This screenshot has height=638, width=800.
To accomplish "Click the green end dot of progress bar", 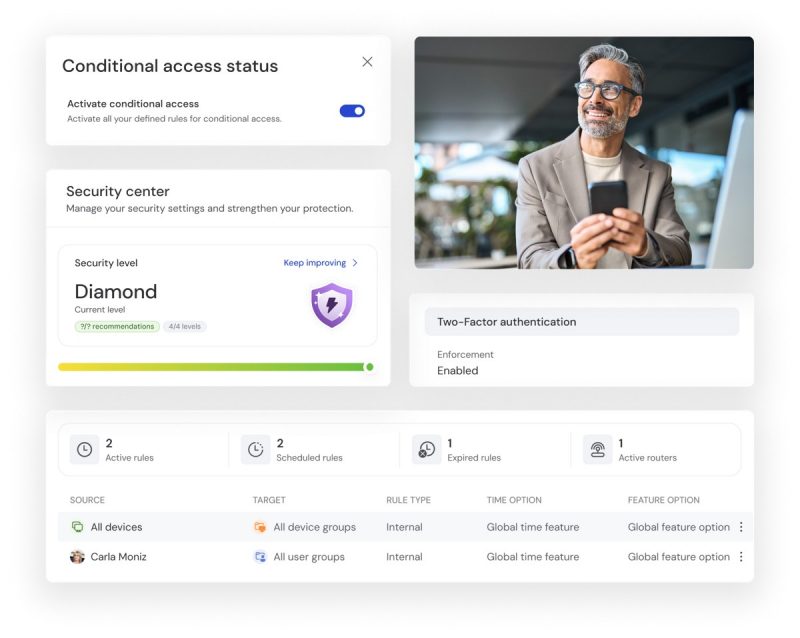I will tap(370, 367).
